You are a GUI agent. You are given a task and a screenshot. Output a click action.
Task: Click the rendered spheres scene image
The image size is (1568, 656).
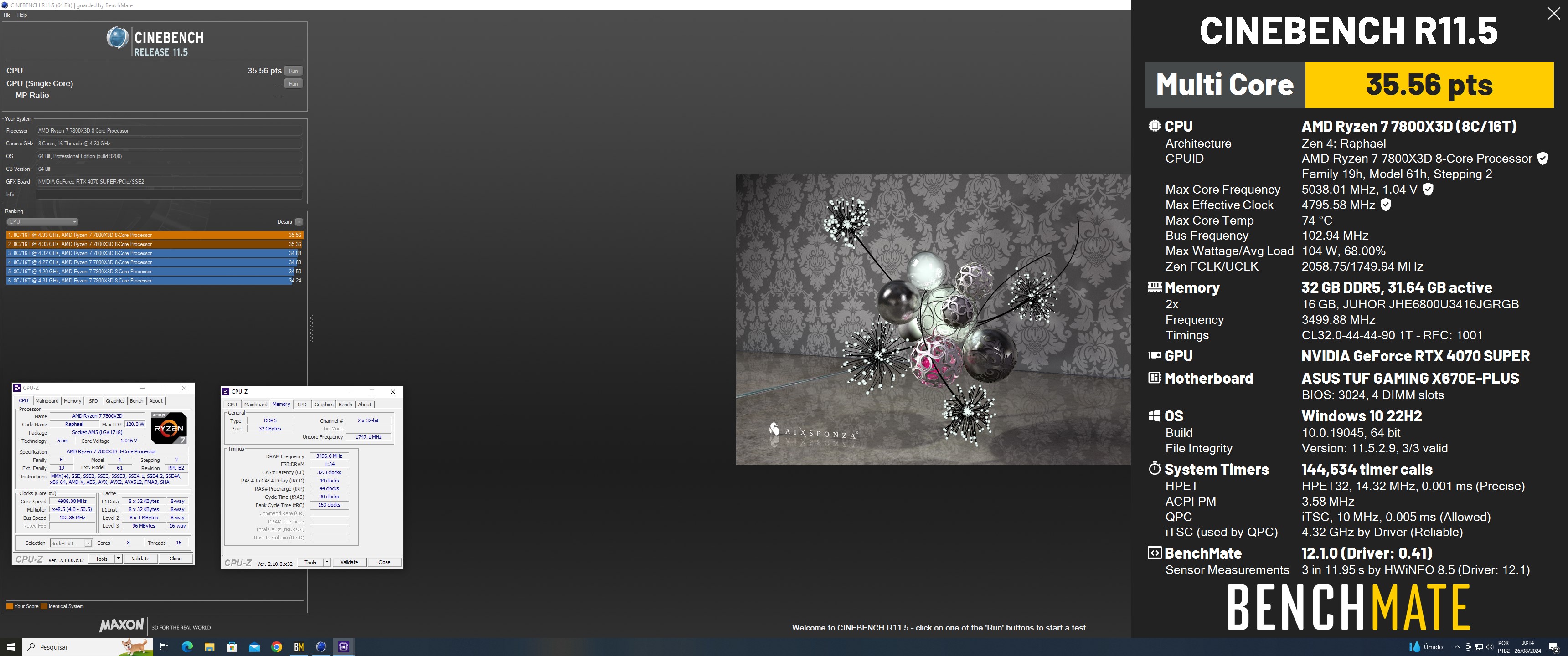933,319
